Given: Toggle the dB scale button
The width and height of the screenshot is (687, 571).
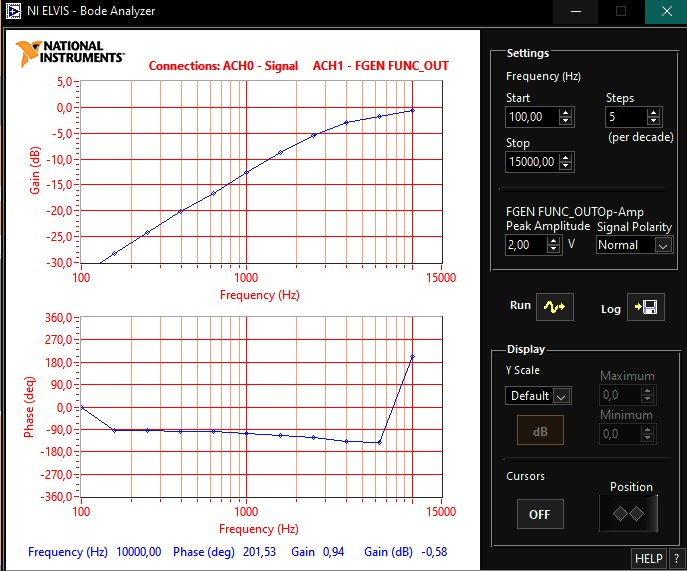Looking at the screenshot, I should [540, 431].
